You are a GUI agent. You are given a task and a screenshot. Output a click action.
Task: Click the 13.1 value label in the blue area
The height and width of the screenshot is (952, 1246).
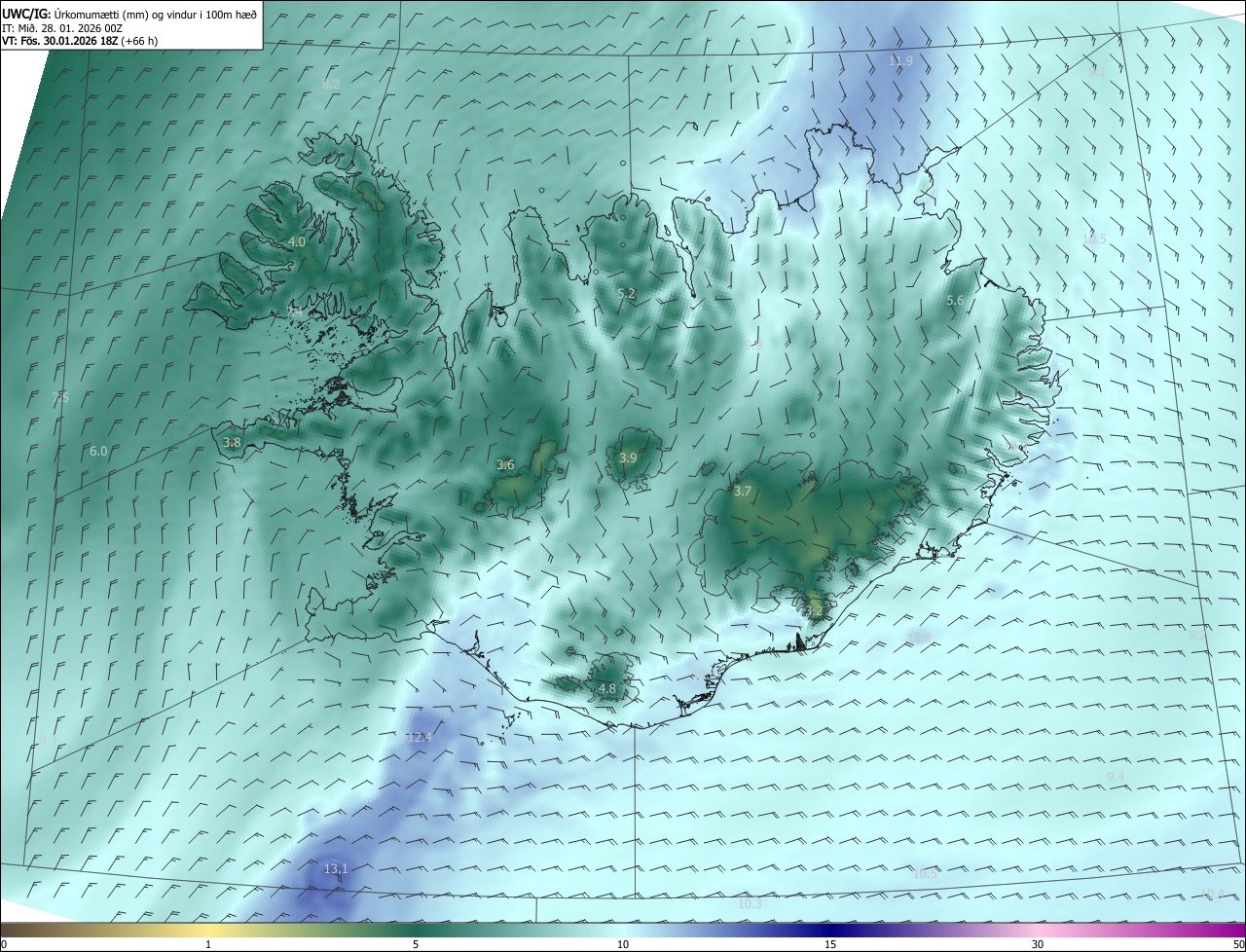pos(336,869)
